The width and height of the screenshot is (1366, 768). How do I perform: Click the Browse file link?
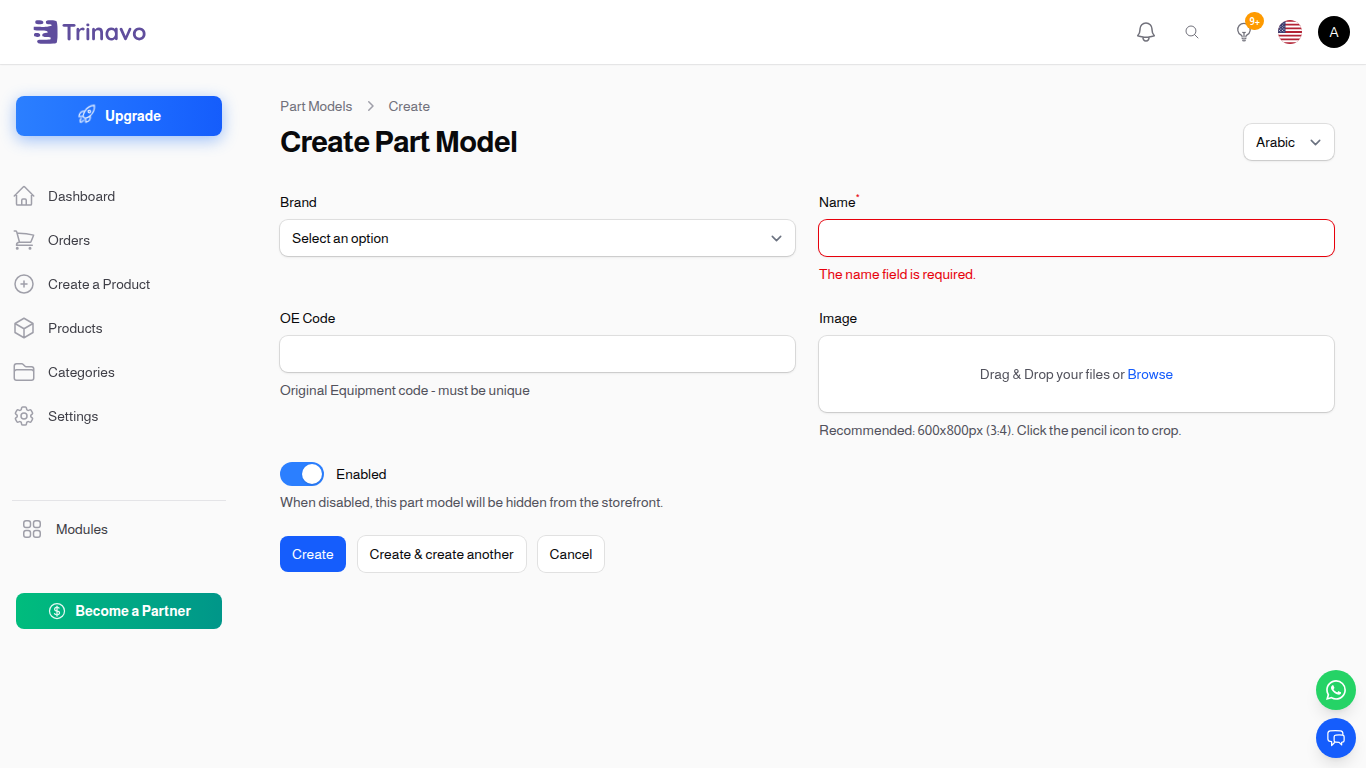[1150, 374]
